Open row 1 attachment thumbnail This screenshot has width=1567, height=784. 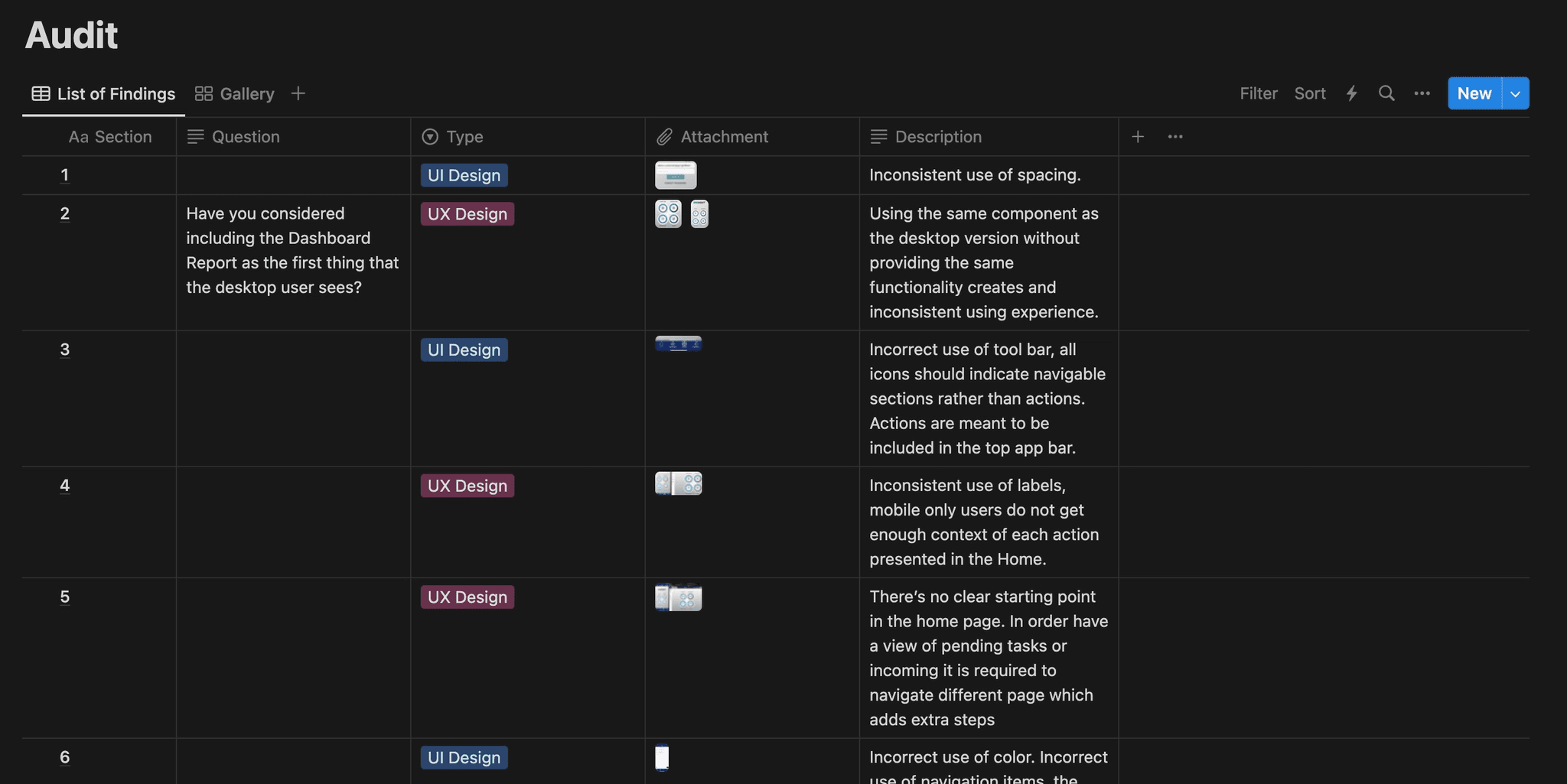pyautogui.click(x=676, y=175)
